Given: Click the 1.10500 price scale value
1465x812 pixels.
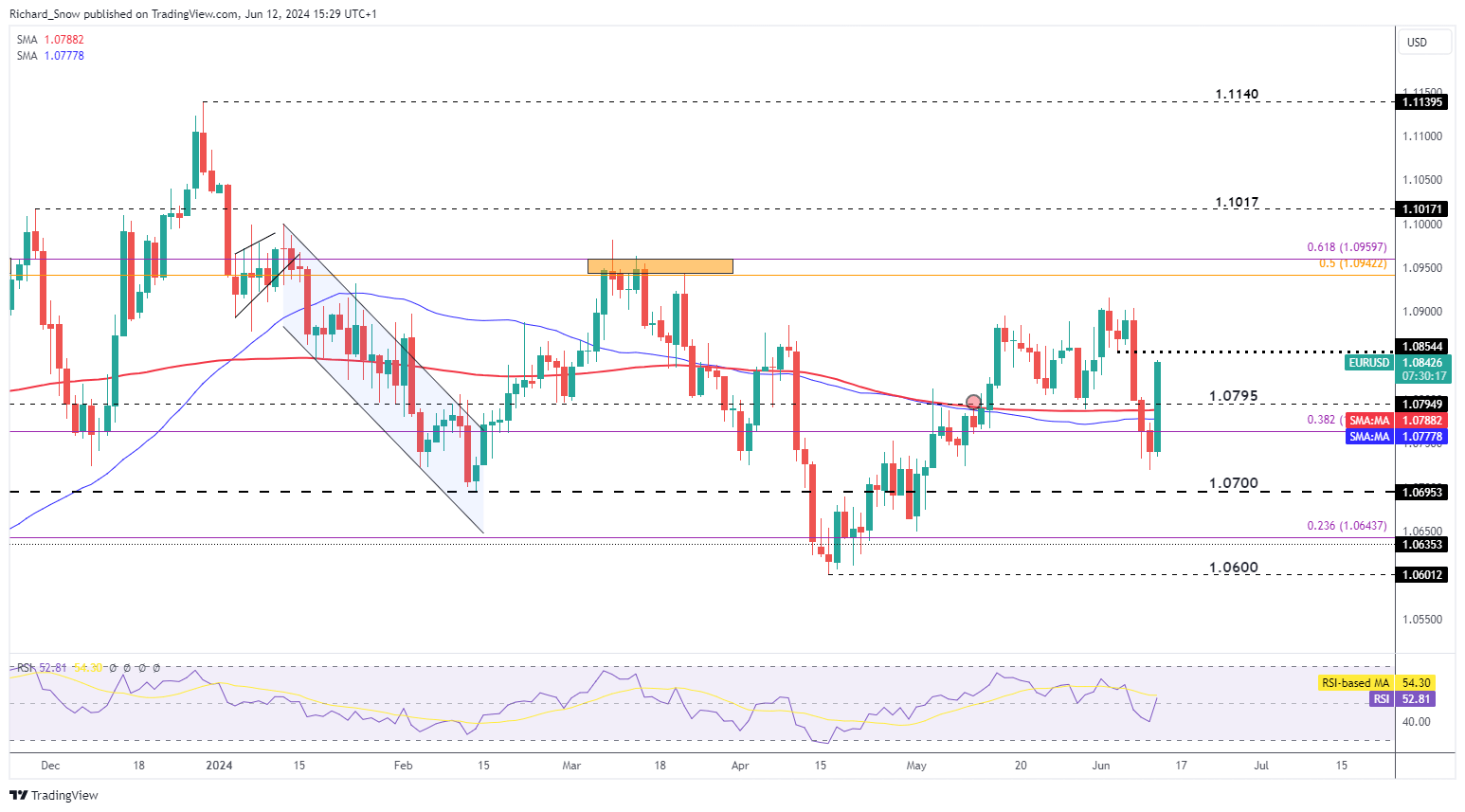Looking at the screenshot, I should (x=1422, y=180).
